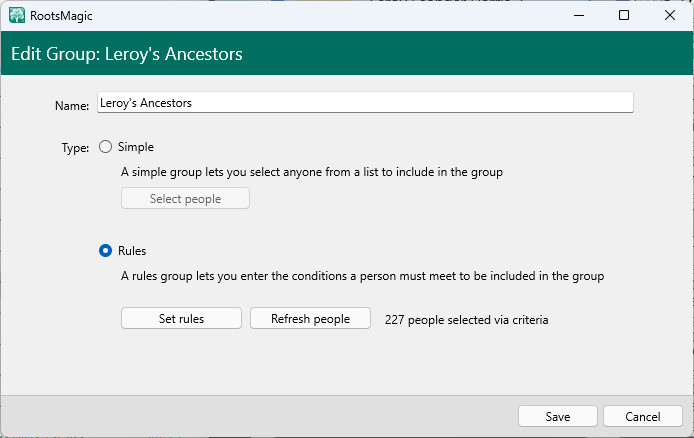Select the Rules group type radio button
694x438 pixels.
pos(105,251)
